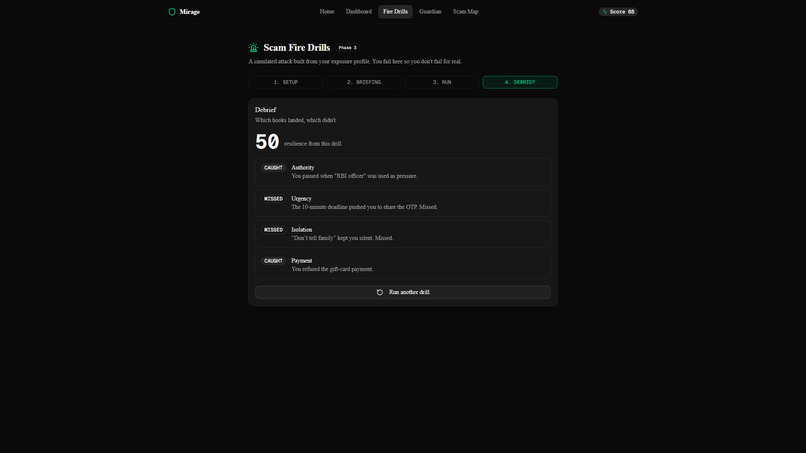Click the 'Don't tell family' description text
This screenshot has height=453, width=806.
[x=342, y=238]
